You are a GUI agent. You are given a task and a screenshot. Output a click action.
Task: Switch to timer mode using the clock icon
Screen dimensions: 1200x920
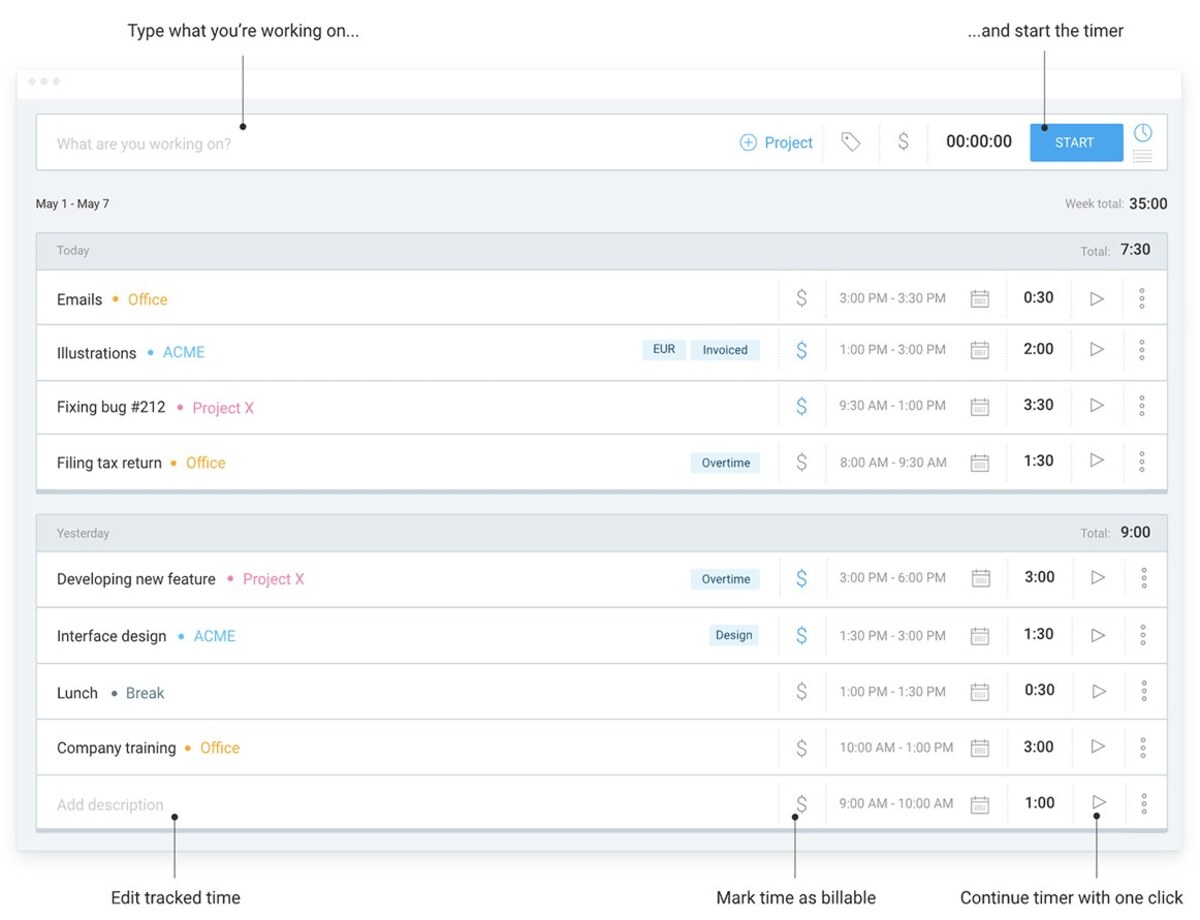tap(1143, 131)
